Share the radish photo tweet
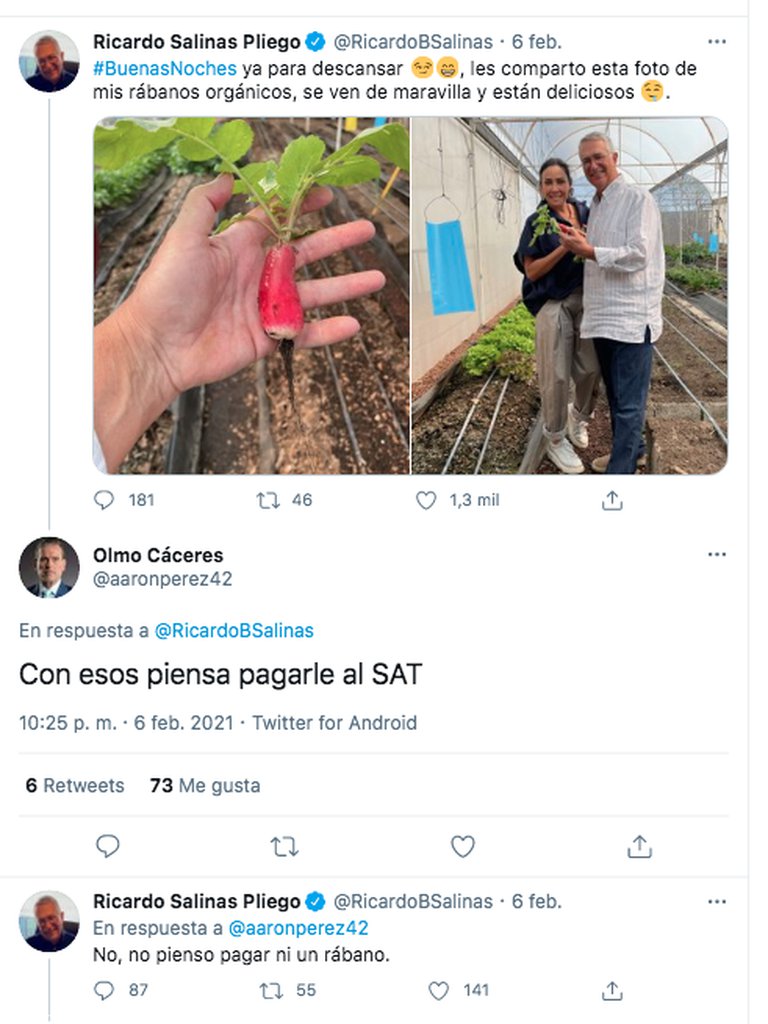Image resolution: width=768 pixels, height=1024 pixels. (x=612, y=500)
